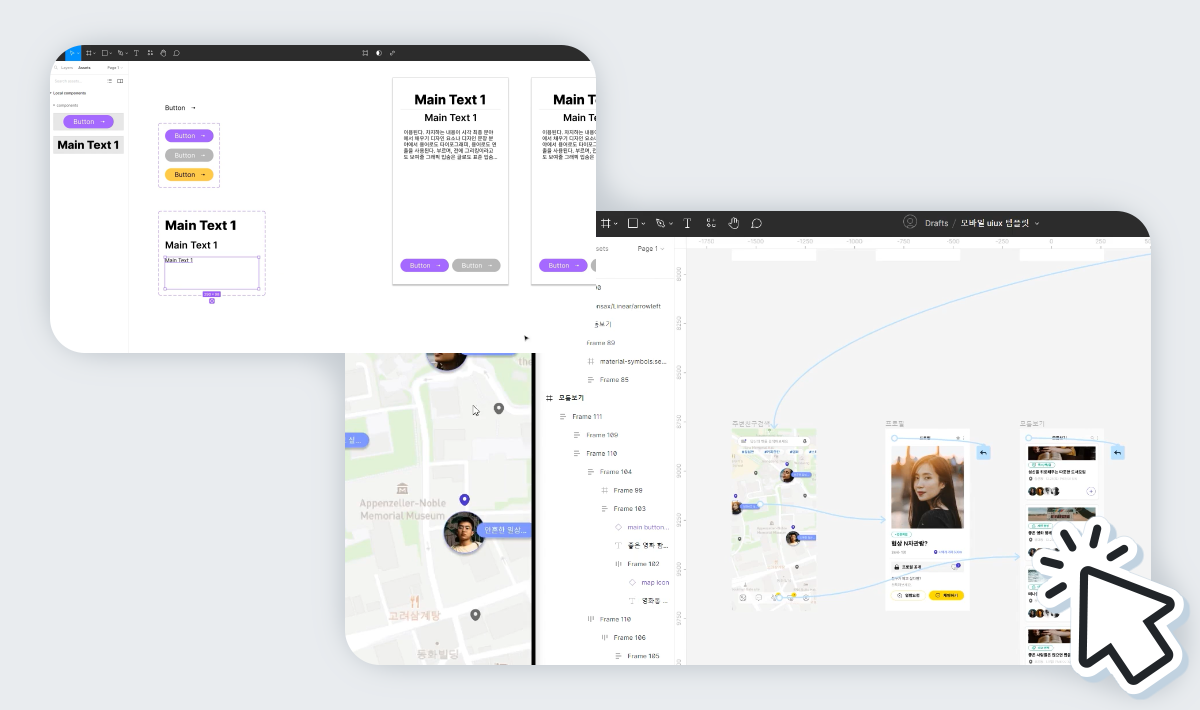
Task: Select the Text tool in mobile template window
Action: 688,223
